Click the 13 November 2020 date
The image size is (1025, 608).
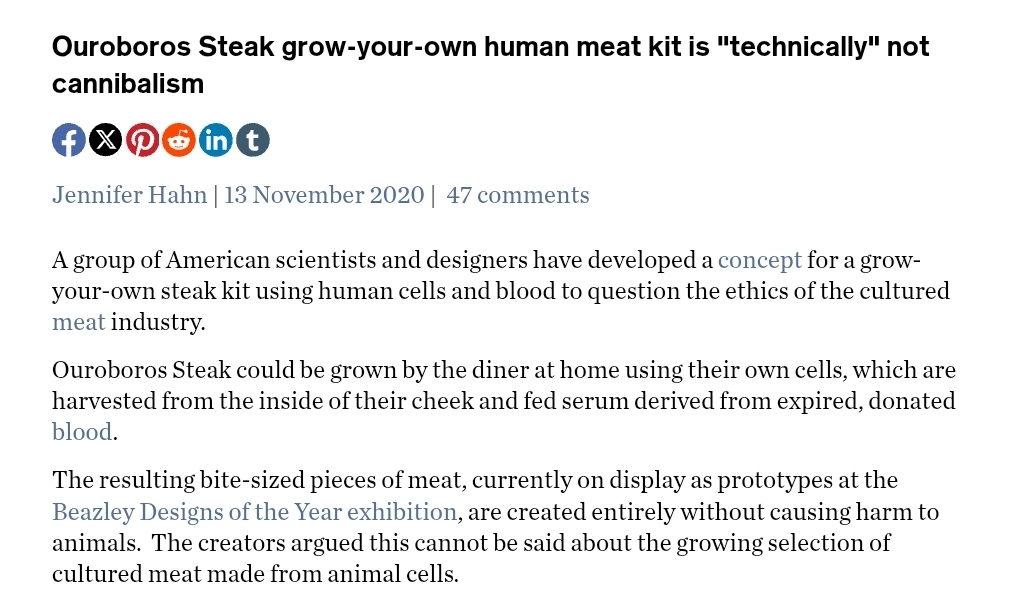point(324,195)
